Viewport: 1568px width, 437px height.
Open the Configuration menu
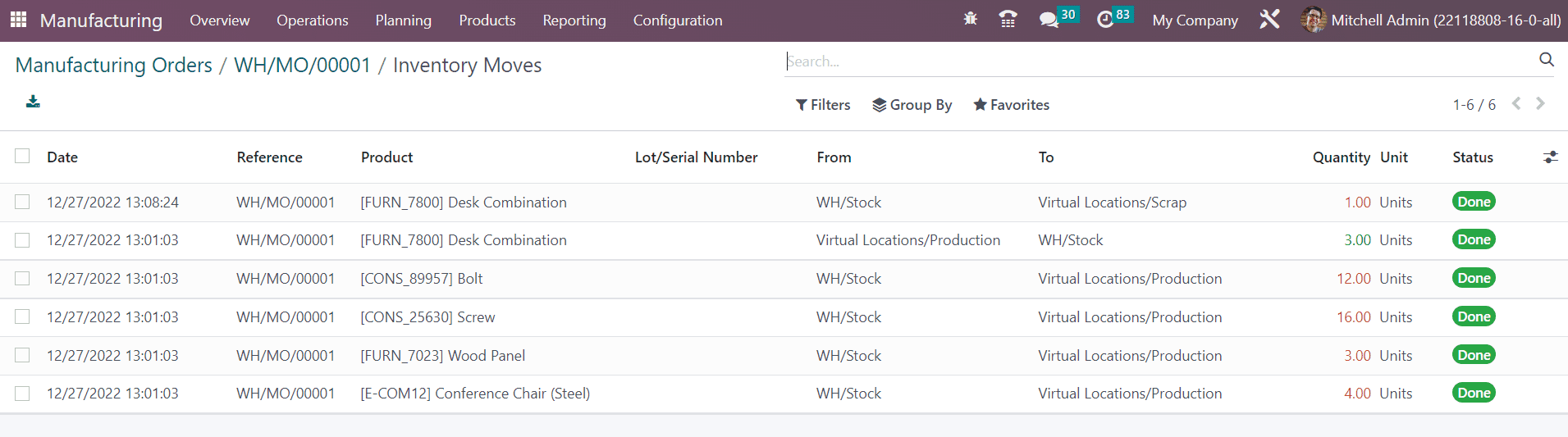[x=678, y=20]
